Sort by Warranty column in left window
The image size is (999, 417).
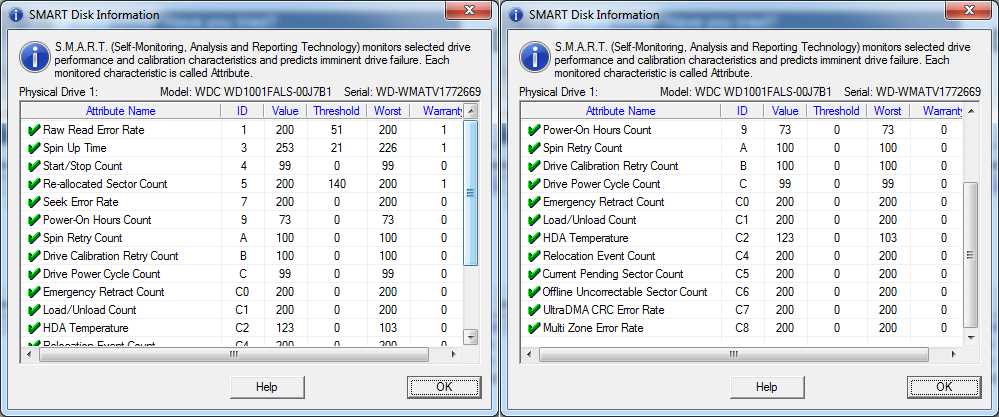(437, 111)
